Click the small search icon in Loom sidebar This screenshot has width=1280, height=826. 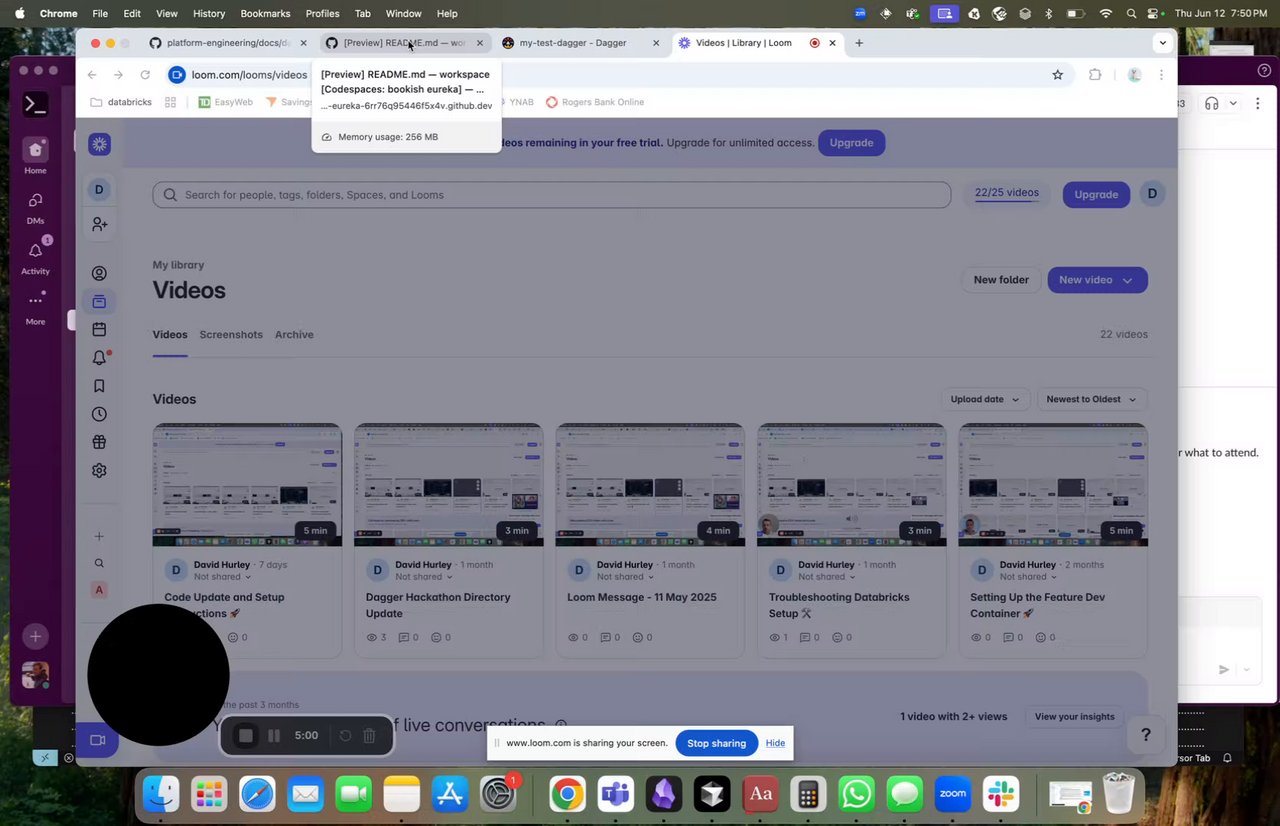click(99, 563)
